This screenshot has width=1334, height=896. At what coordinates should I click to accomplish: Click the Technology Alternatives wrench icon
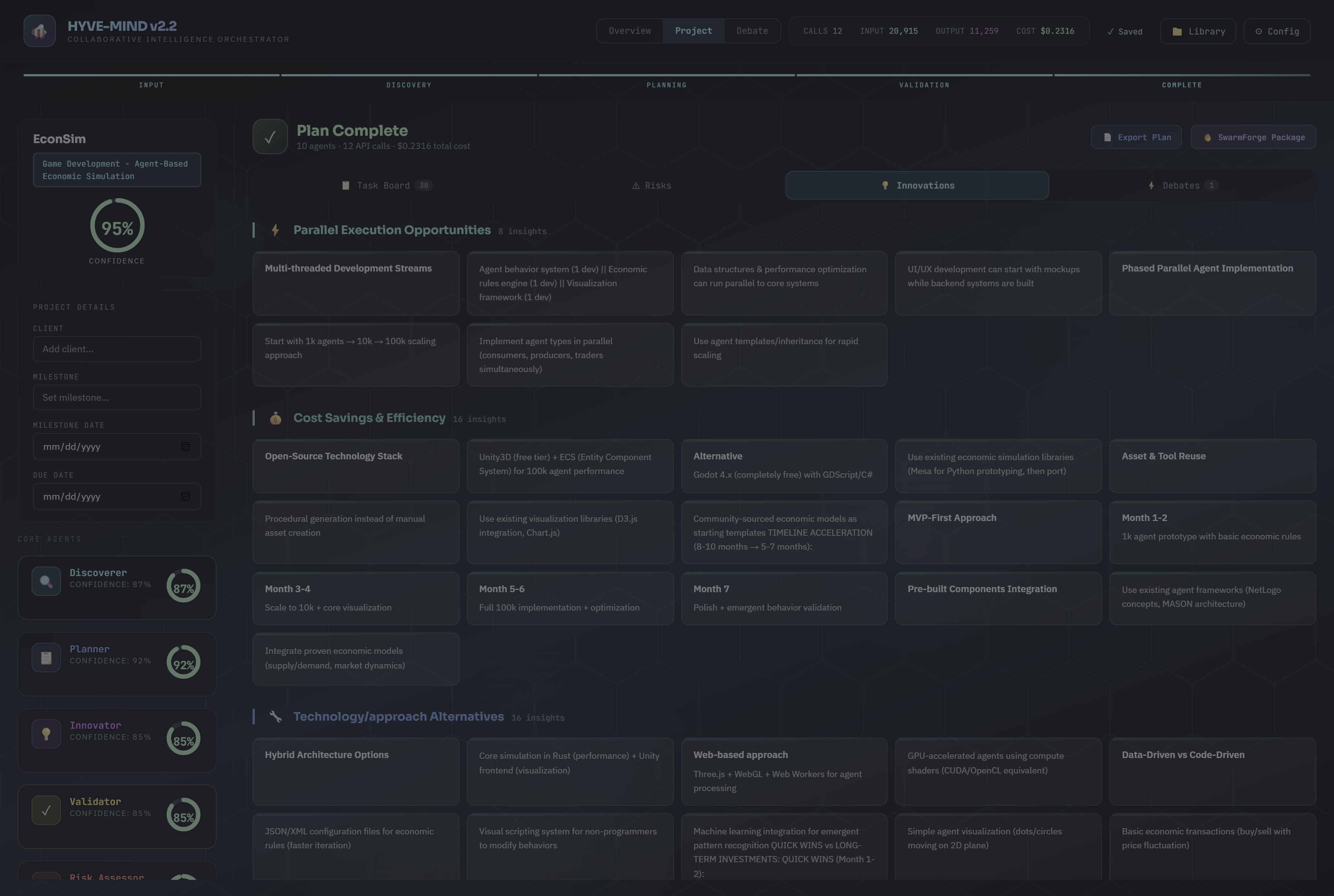275,717
